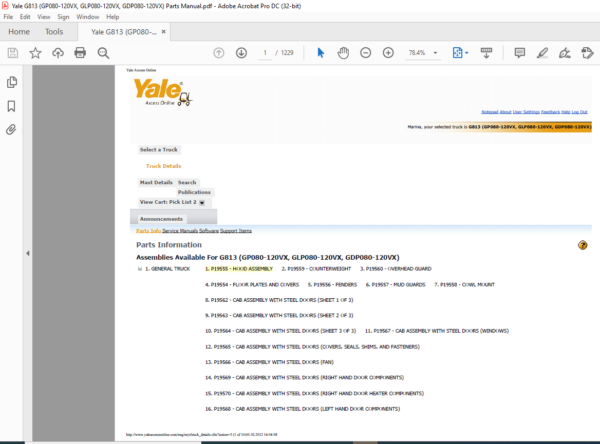Click the Stamp tool icon
This screenshot has width=600, height=444.
[587, 53]
